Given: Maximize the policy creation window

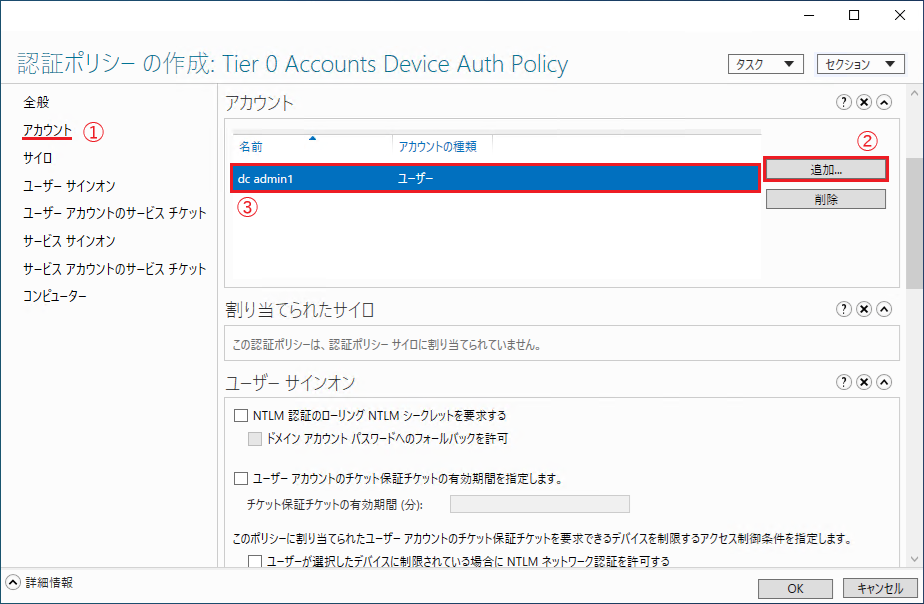Looking at the screenshot, I should pos(853,15).
